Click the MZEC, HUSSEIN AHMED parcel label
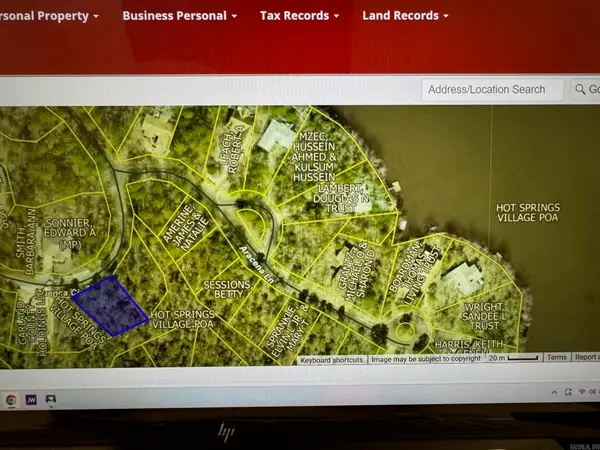This screenshot has height=450, width=600. click(x=314, y=157)
